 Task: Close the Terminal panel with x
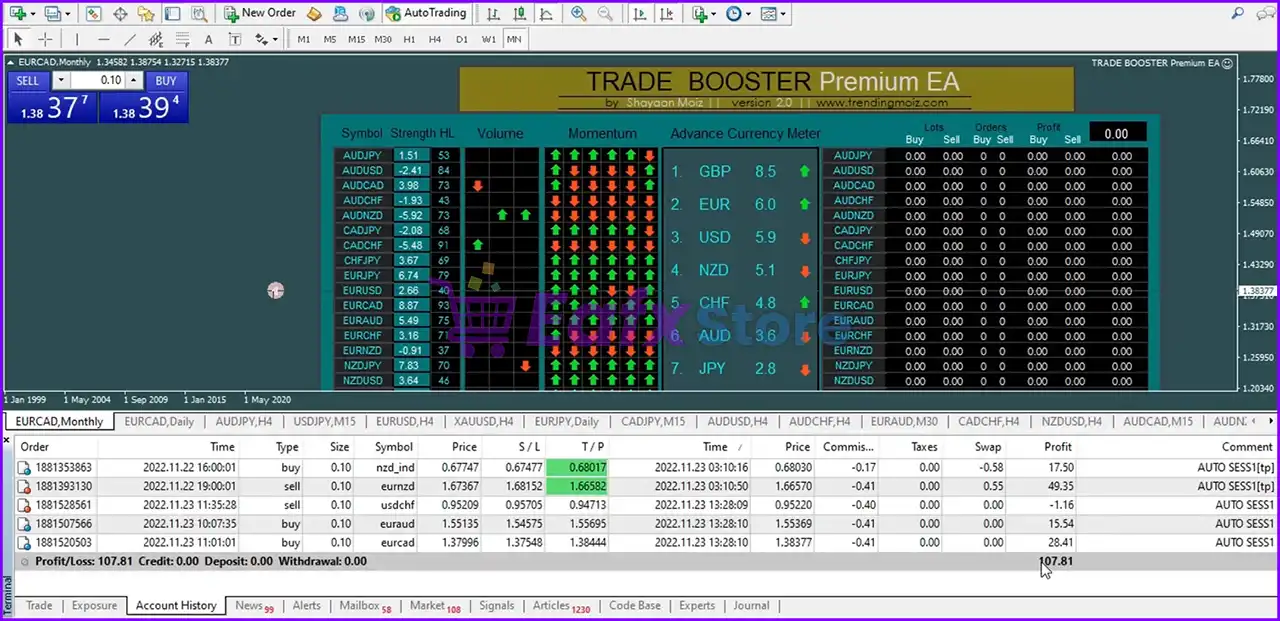[7, 439]
